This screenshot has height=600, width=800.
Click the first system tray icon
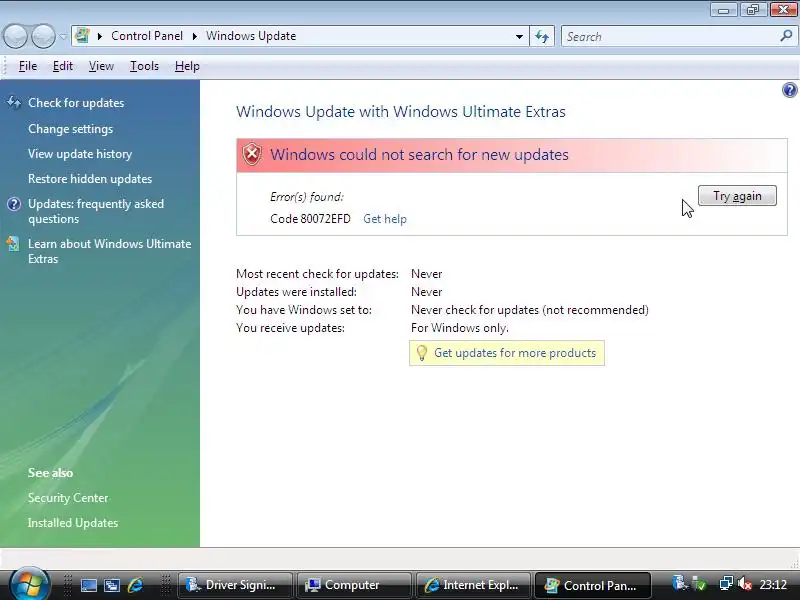[x=680, y=583]
